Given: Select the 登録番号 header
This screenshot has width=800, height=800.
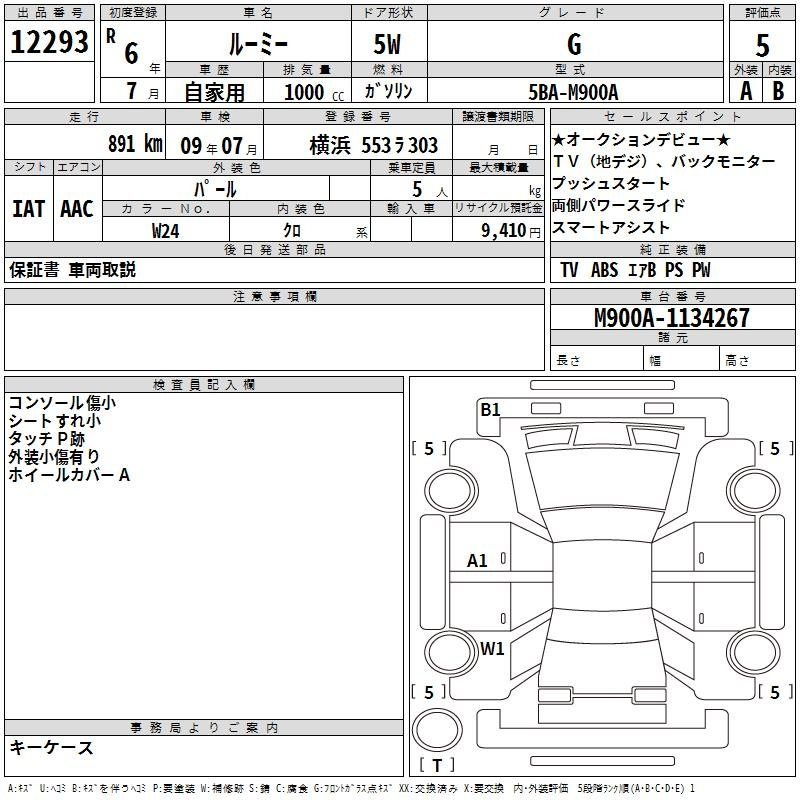Looking at the screenshot, I should 358,116.
